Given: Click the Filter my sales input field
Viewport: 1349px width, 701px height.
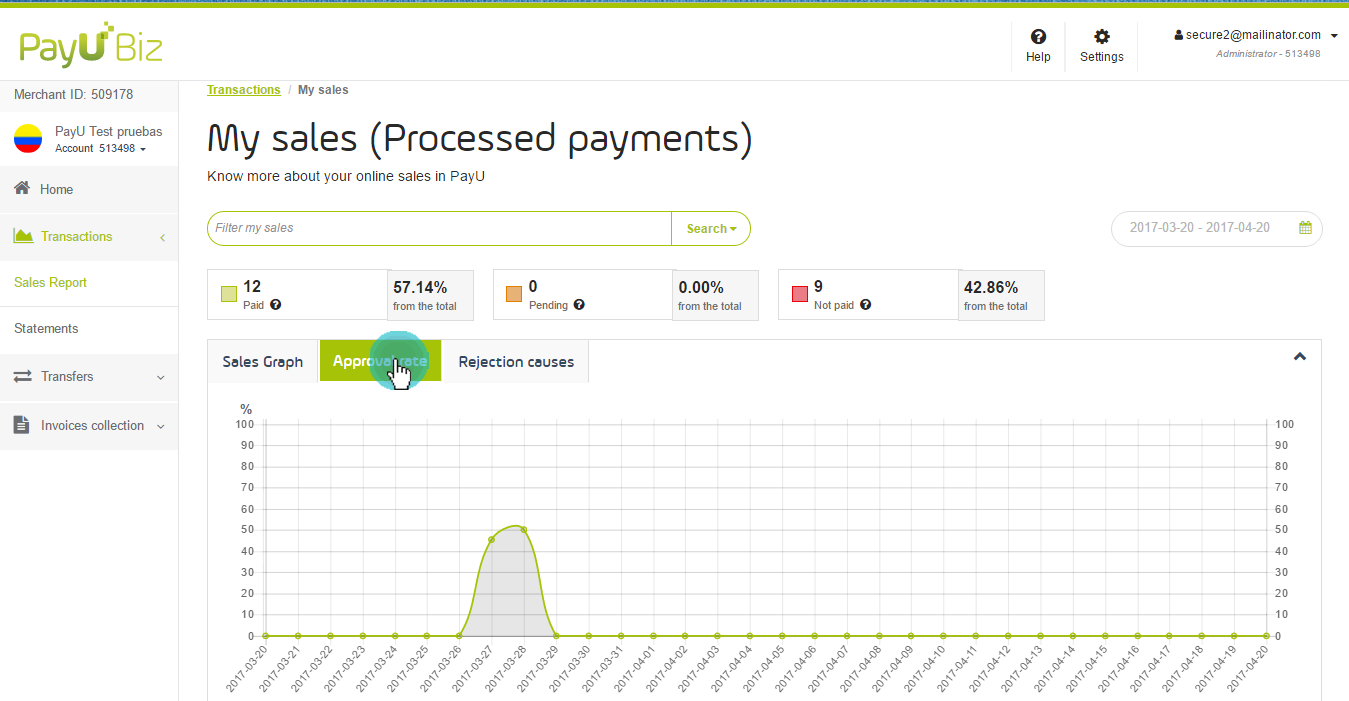Looking at the screenshot, I should [439, 228].
